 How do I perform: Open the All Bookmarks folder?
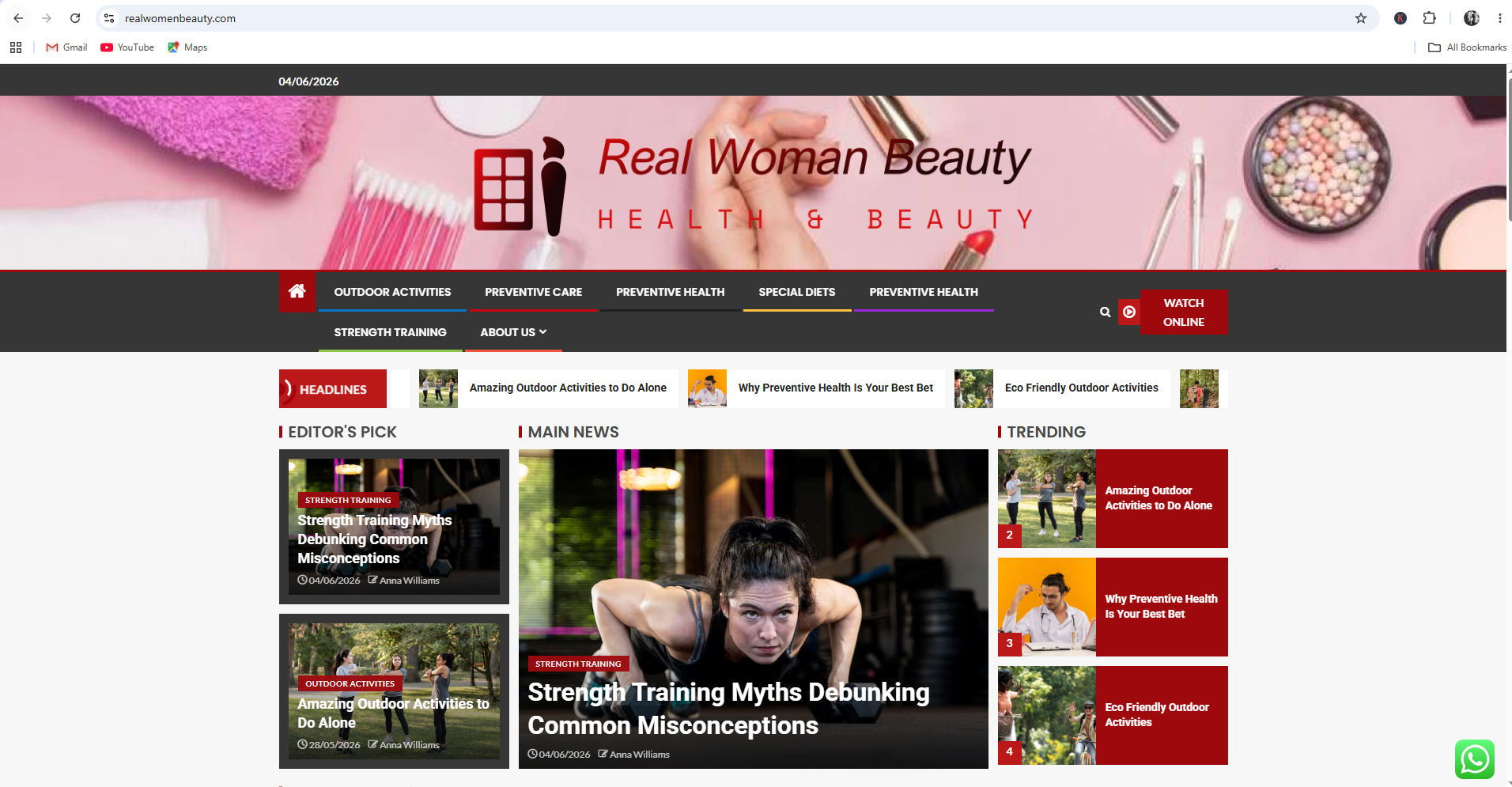click(1467, 47)
